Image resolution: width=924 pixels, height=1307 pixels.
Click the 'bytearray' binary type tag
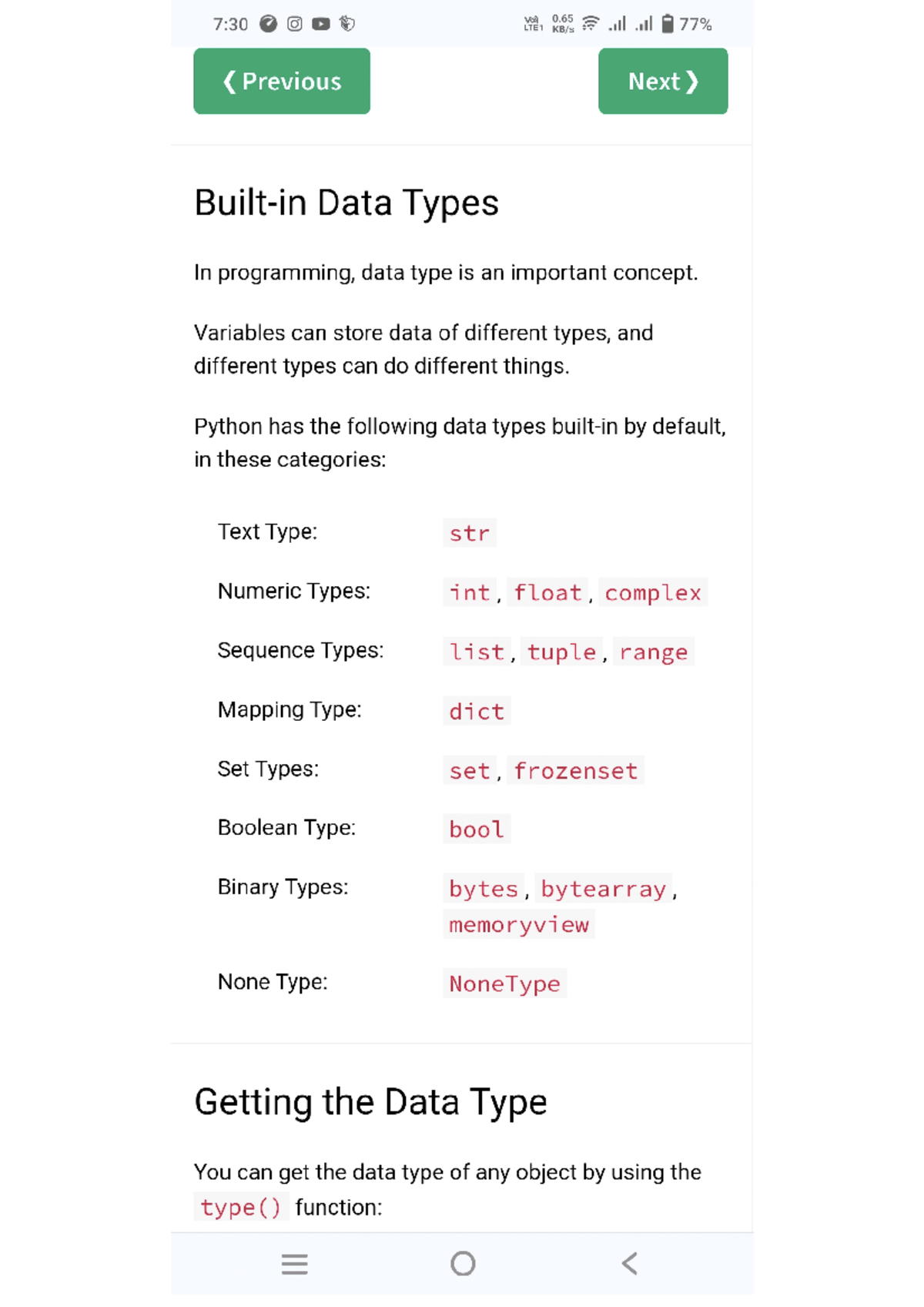pyautogui.click(x=603, y=889)
